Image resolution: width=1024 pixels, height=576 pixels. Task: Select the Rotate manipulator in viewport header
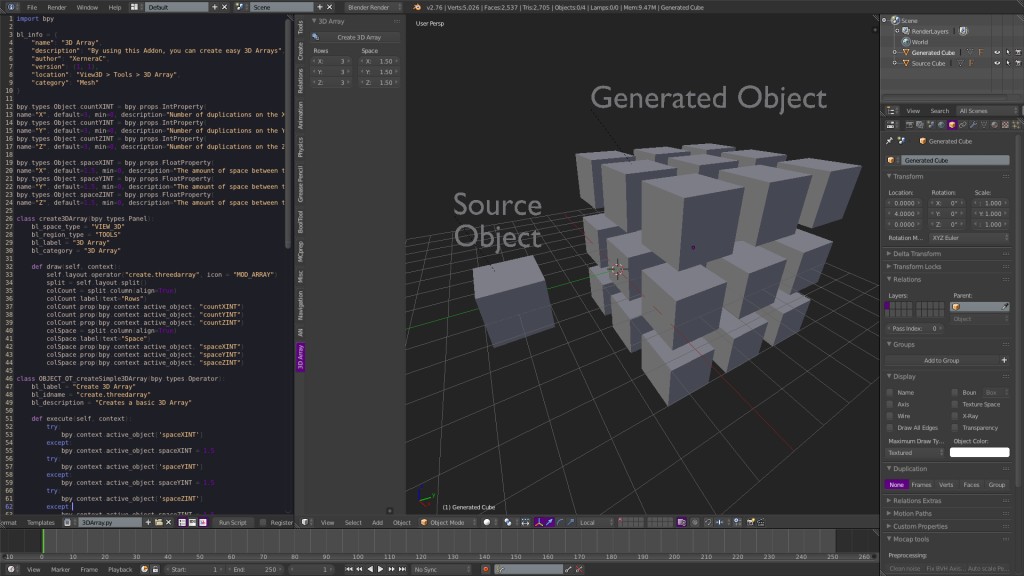point(560,521)
